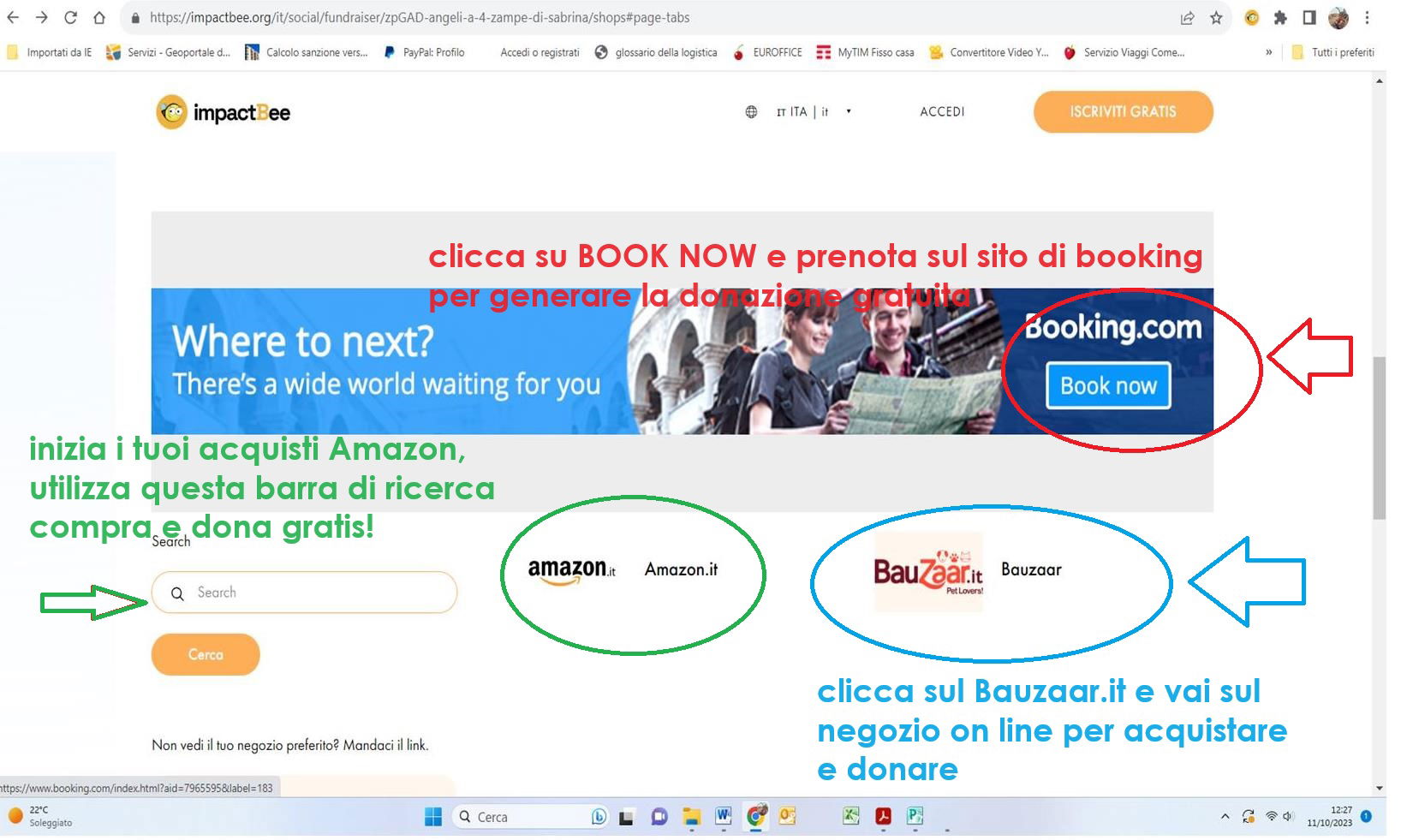Click Book now on the Booking.com banner
The height and width of the screenshot is (840, 1401).
(x=1108, y=386)
